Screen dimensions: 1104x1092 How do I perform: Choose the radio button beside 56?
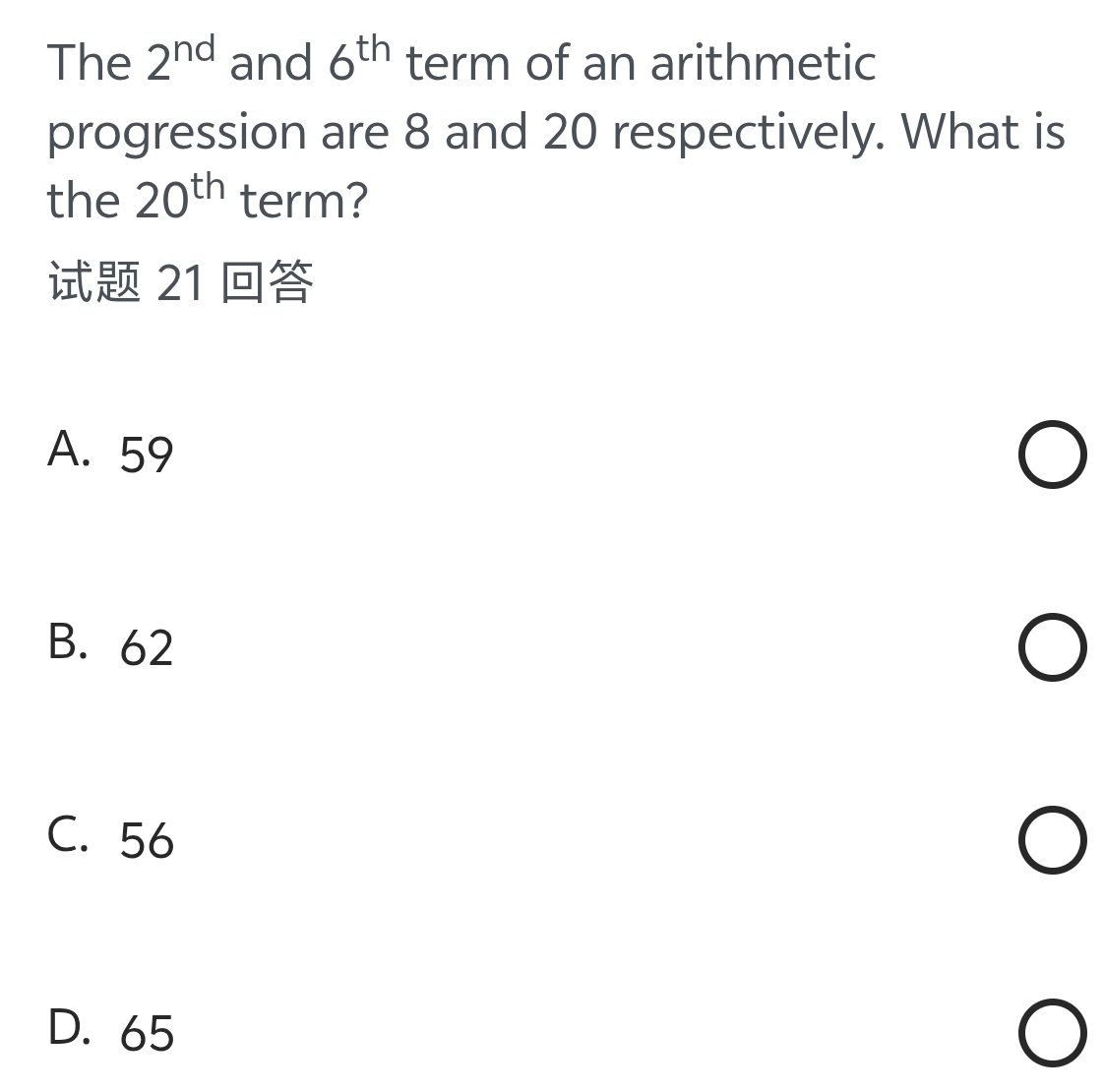pos(1053,842)
